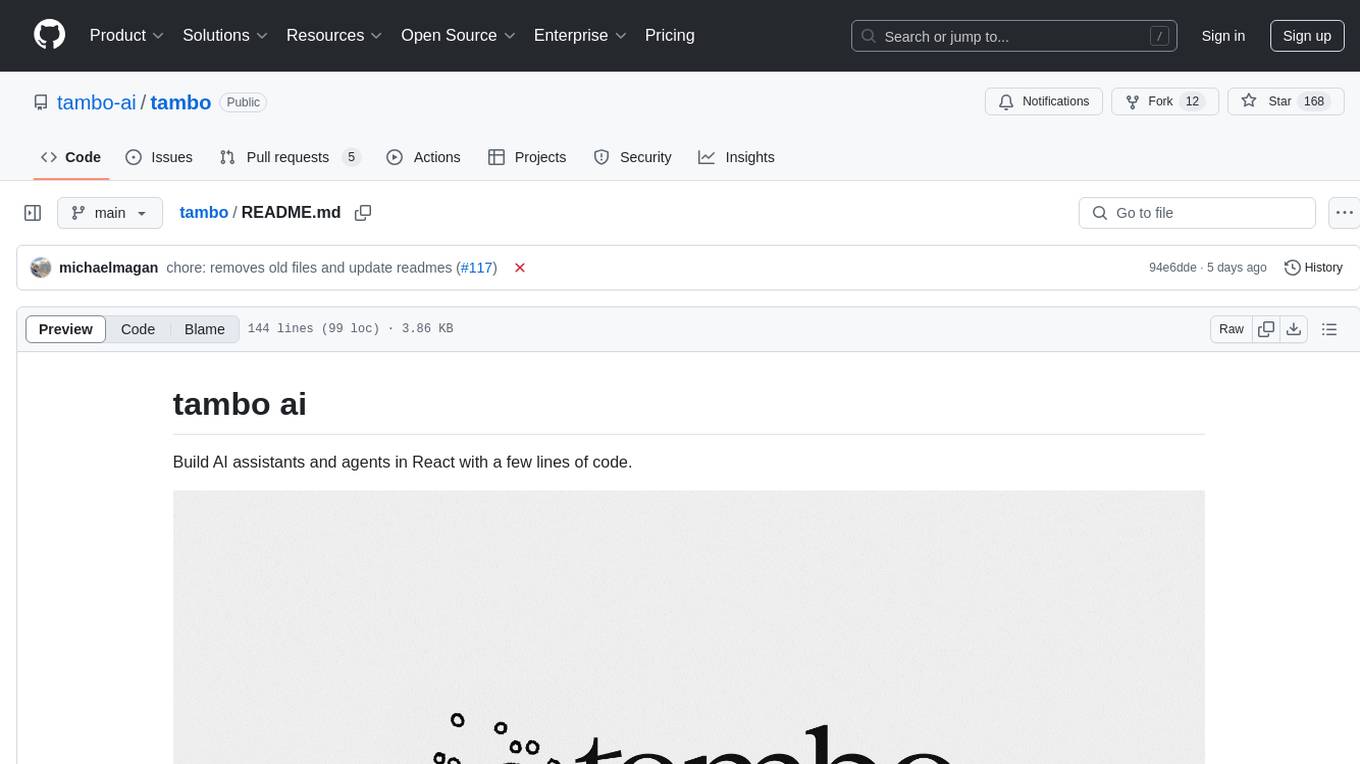Switch to the Projects tab
1360x764 pixels.
(x=527, y=157)
